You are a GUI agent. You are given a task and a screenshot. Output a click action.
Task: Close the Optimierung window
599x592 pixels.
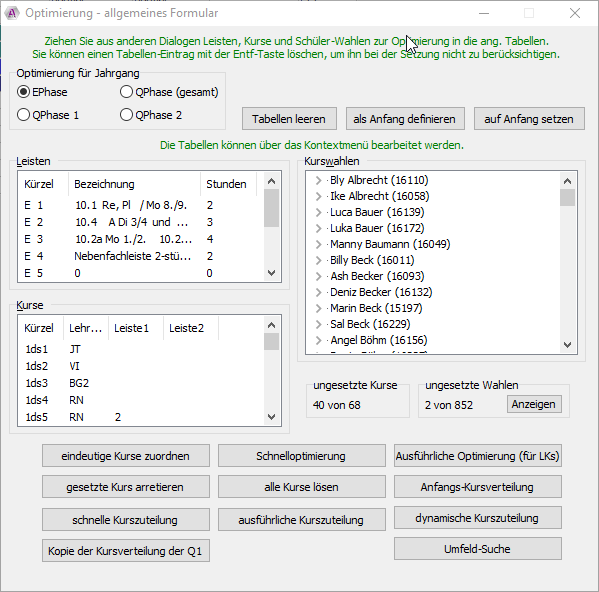(575, 13)
